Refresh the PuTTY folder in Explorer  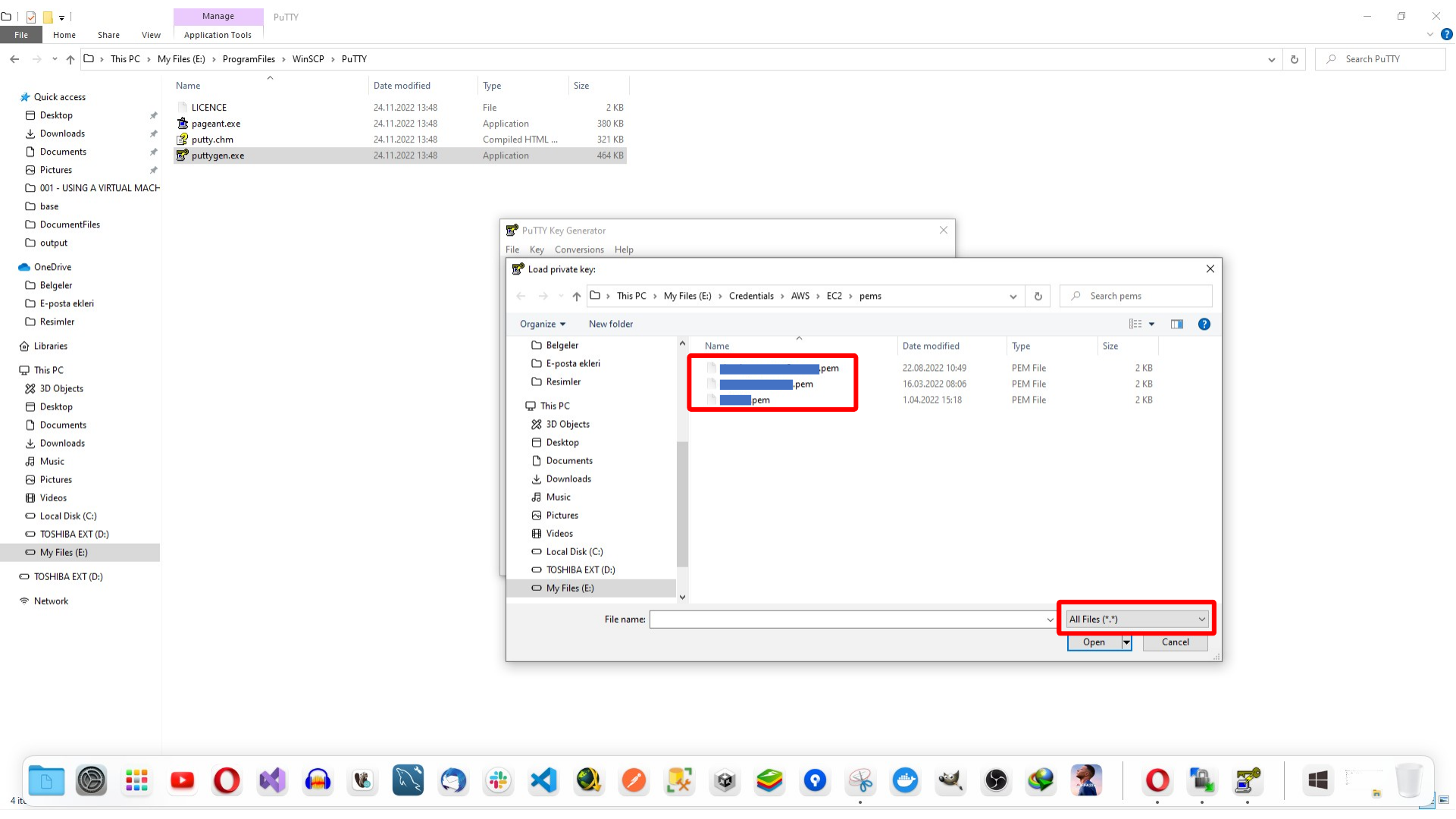pos(1295,59)
